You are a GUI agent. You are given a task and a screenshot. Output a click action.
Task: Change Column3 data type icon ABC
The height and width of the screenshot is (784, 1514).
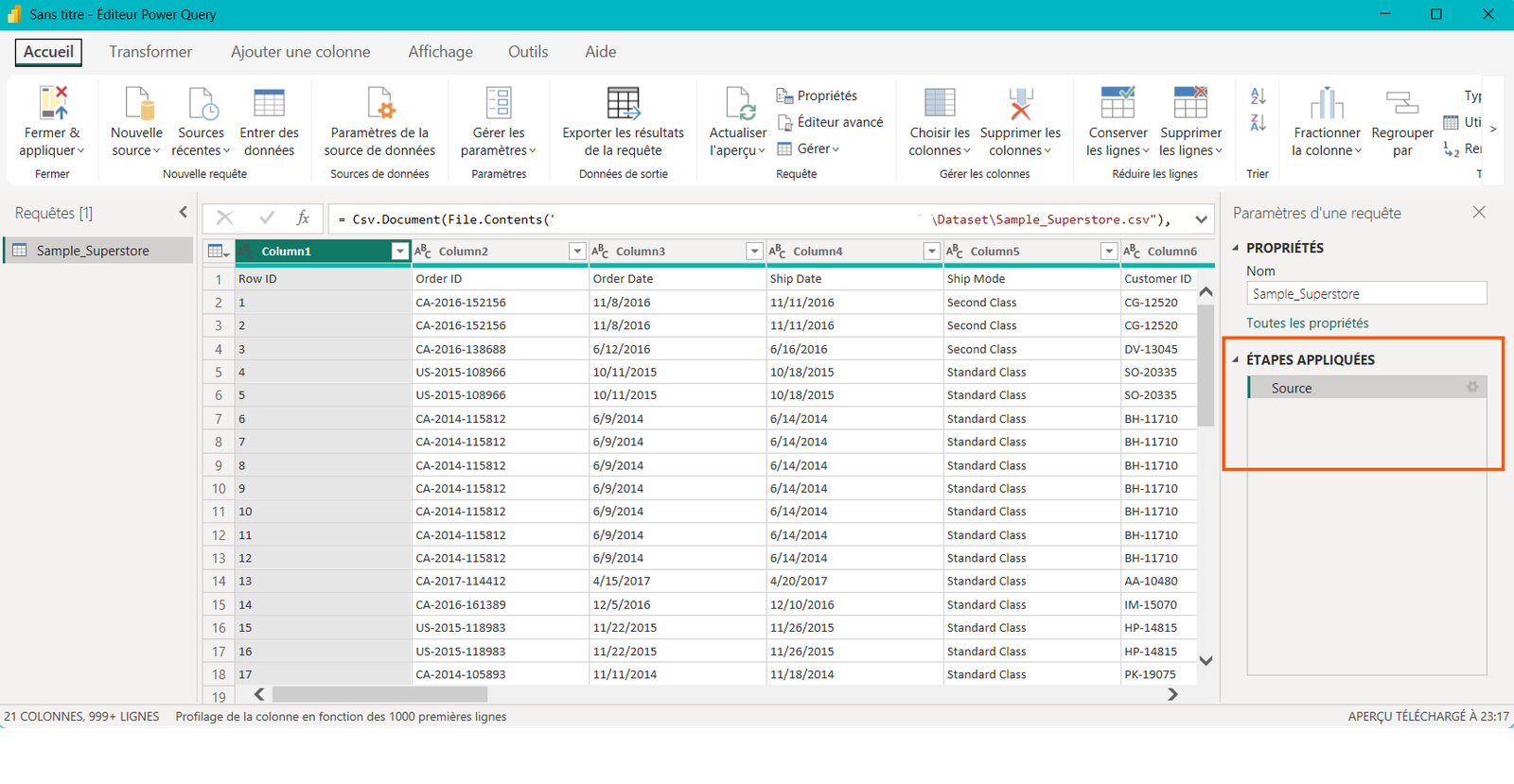tap(600, 251)
